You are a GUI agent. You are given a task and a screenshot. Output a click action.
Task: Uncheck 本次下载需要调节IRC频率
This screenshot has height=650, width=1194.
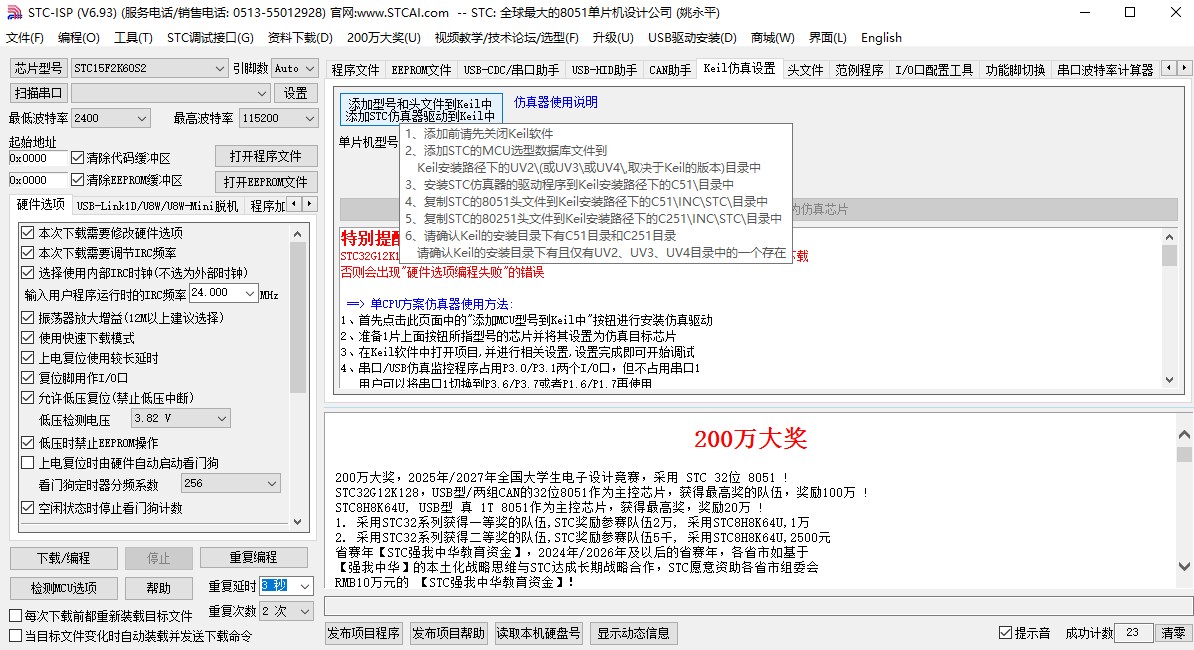[x=28, y=253]
